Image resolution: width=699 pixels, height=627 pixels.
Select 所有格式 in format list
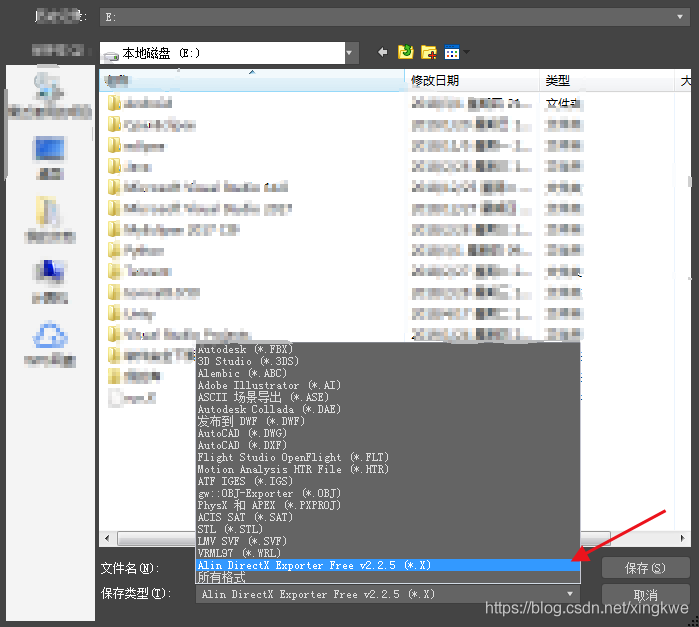click(x=388, y=578)
